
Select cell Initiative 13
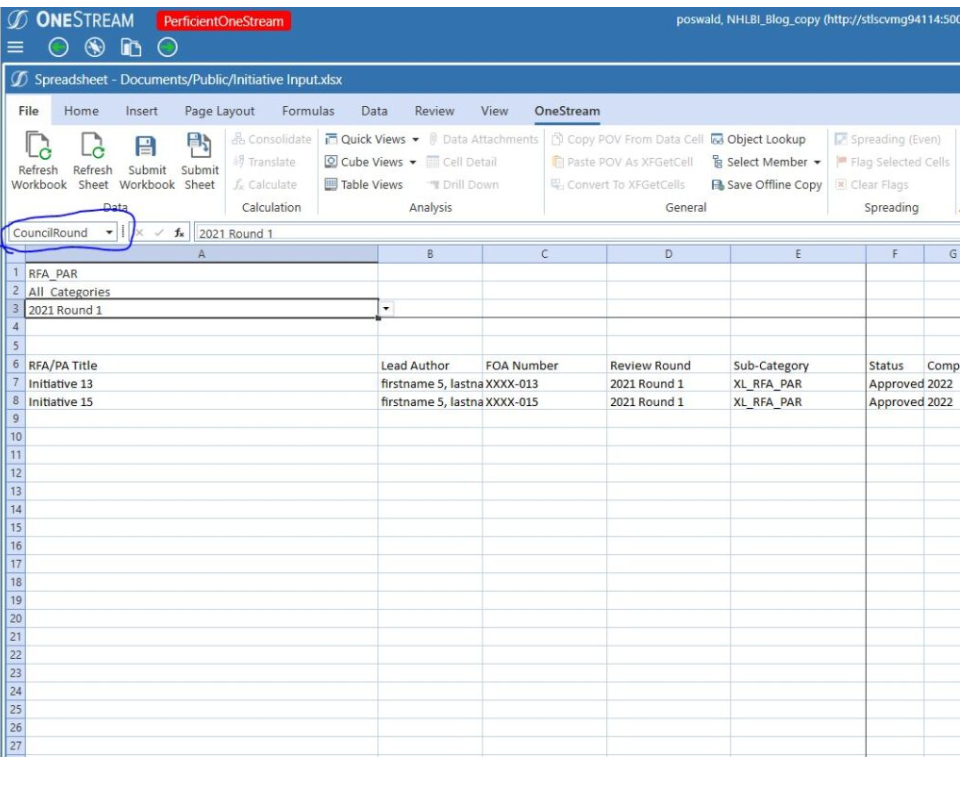click(201, 383)
